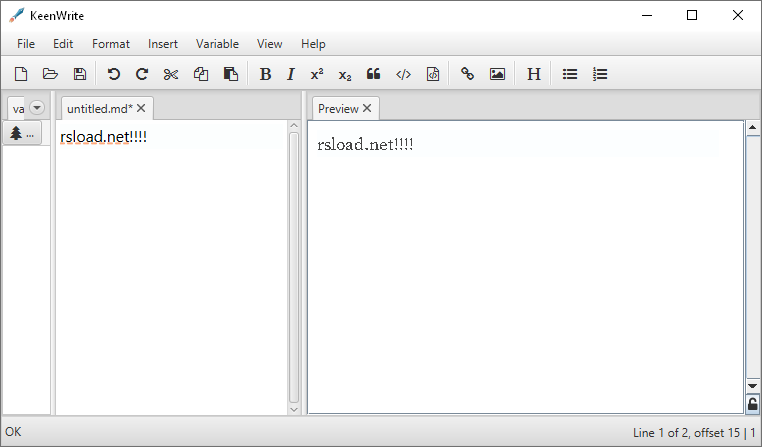Create a new file with toolbar icon

(x=21, y=74)
